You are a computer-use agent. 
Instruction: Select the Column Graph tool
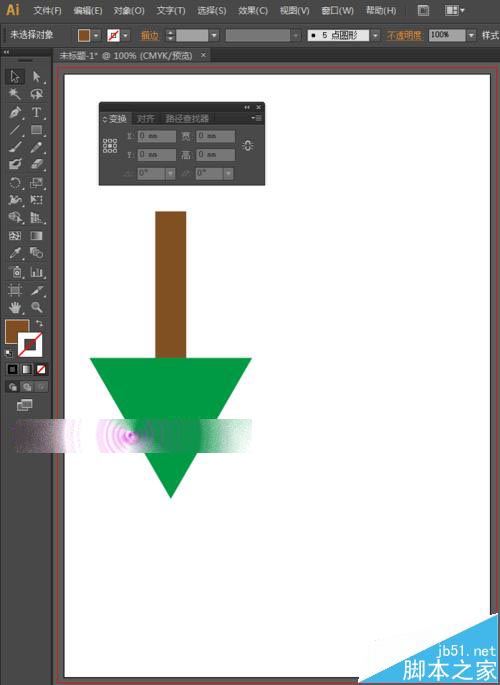36,272
